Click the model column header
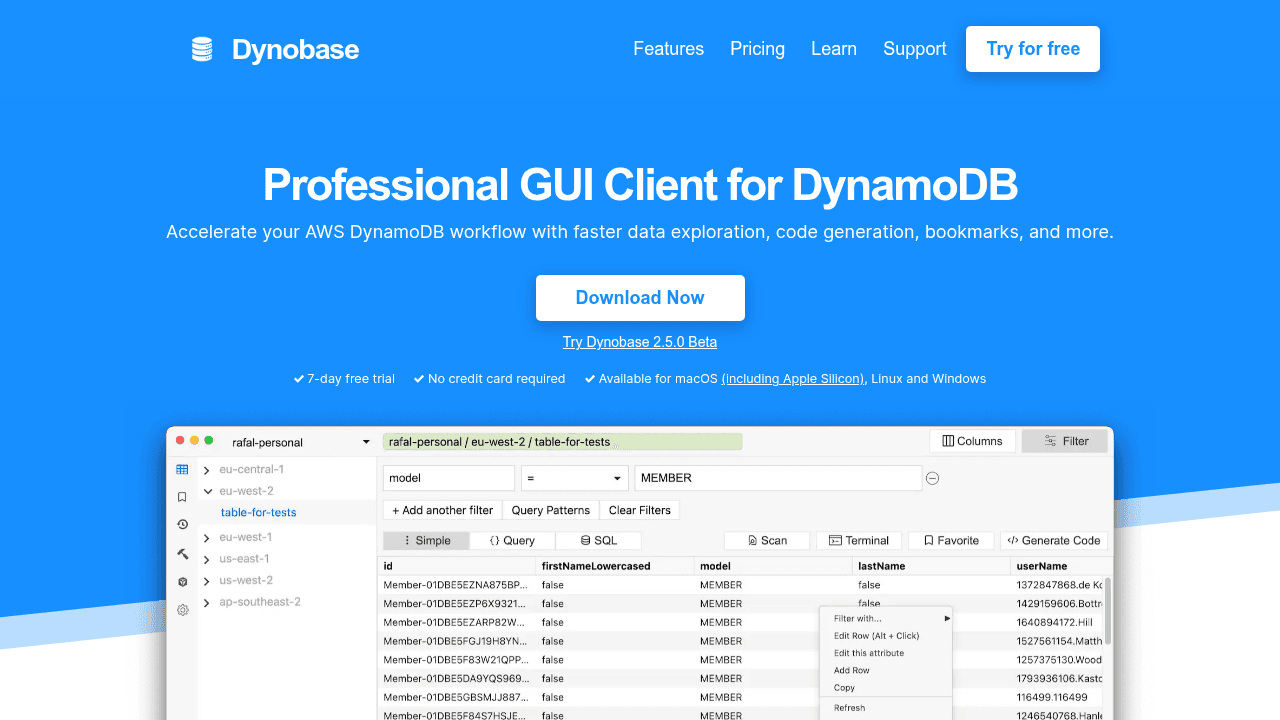This screenshot has width=1280, height=720. click(x=771, y=566)
